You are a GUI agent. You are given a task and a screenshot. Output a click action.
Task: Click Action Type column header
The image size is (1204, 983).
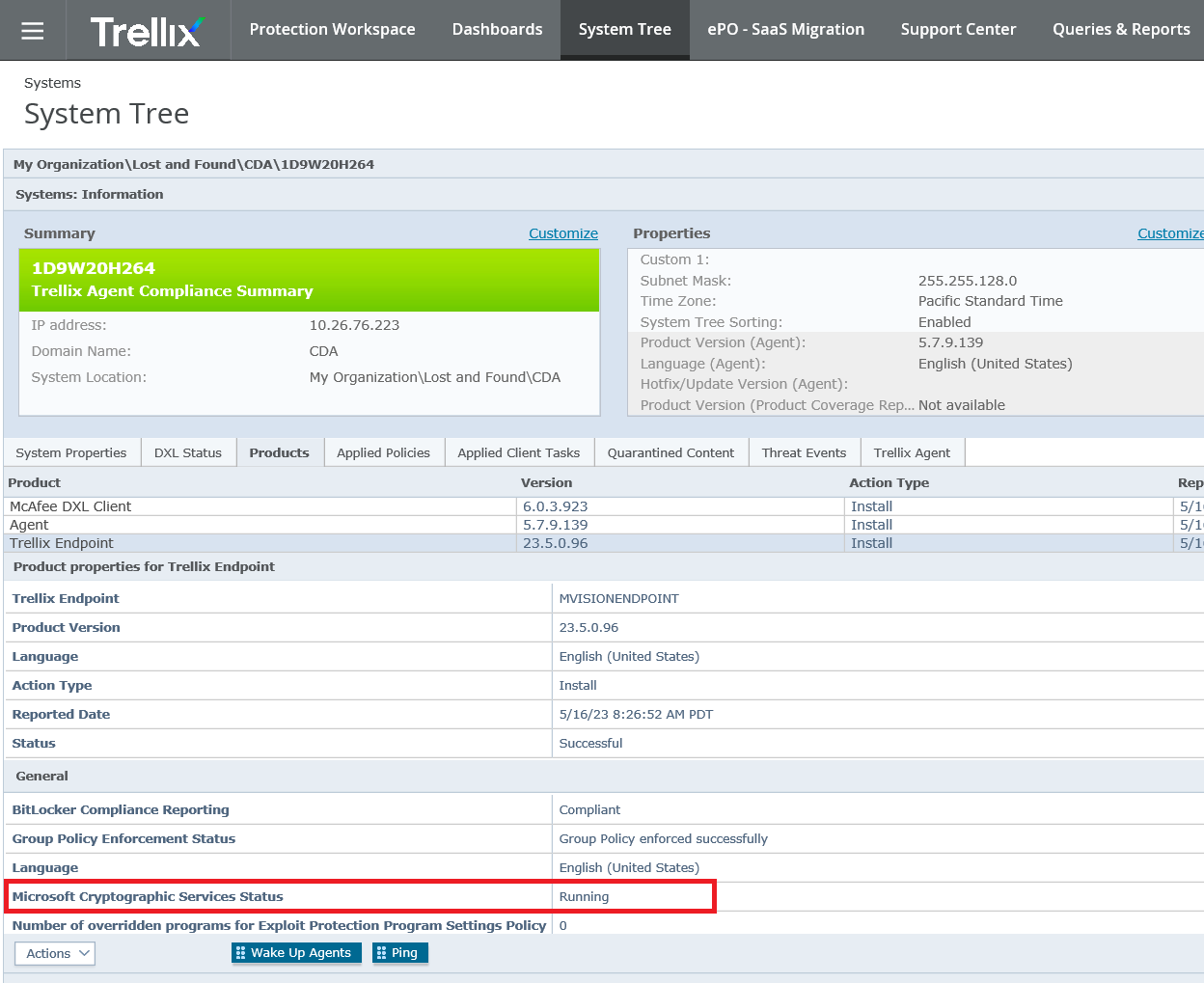tap(889, 482)
